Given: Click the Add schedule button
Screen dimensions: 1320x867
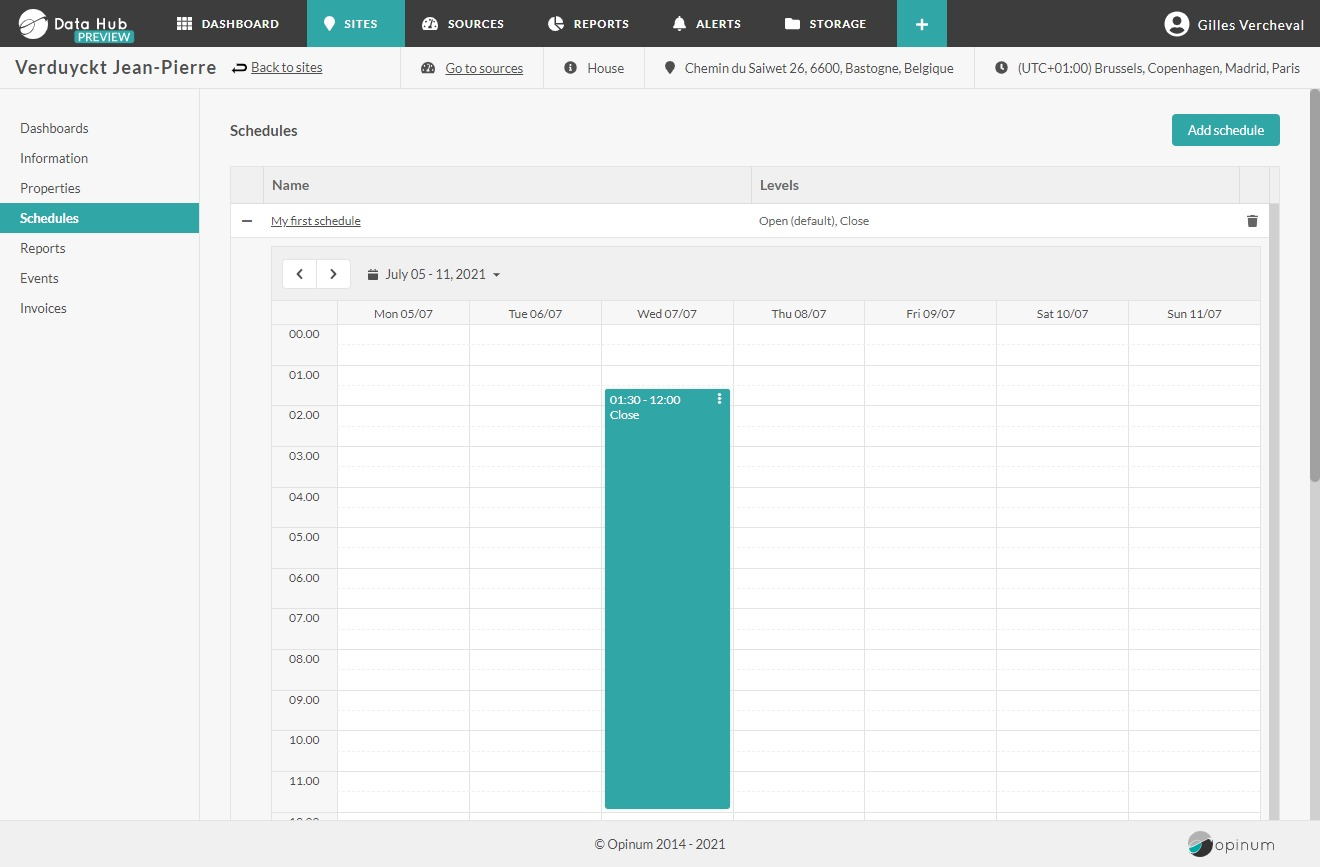Looking at the screenshot, I should [1225, 130].
